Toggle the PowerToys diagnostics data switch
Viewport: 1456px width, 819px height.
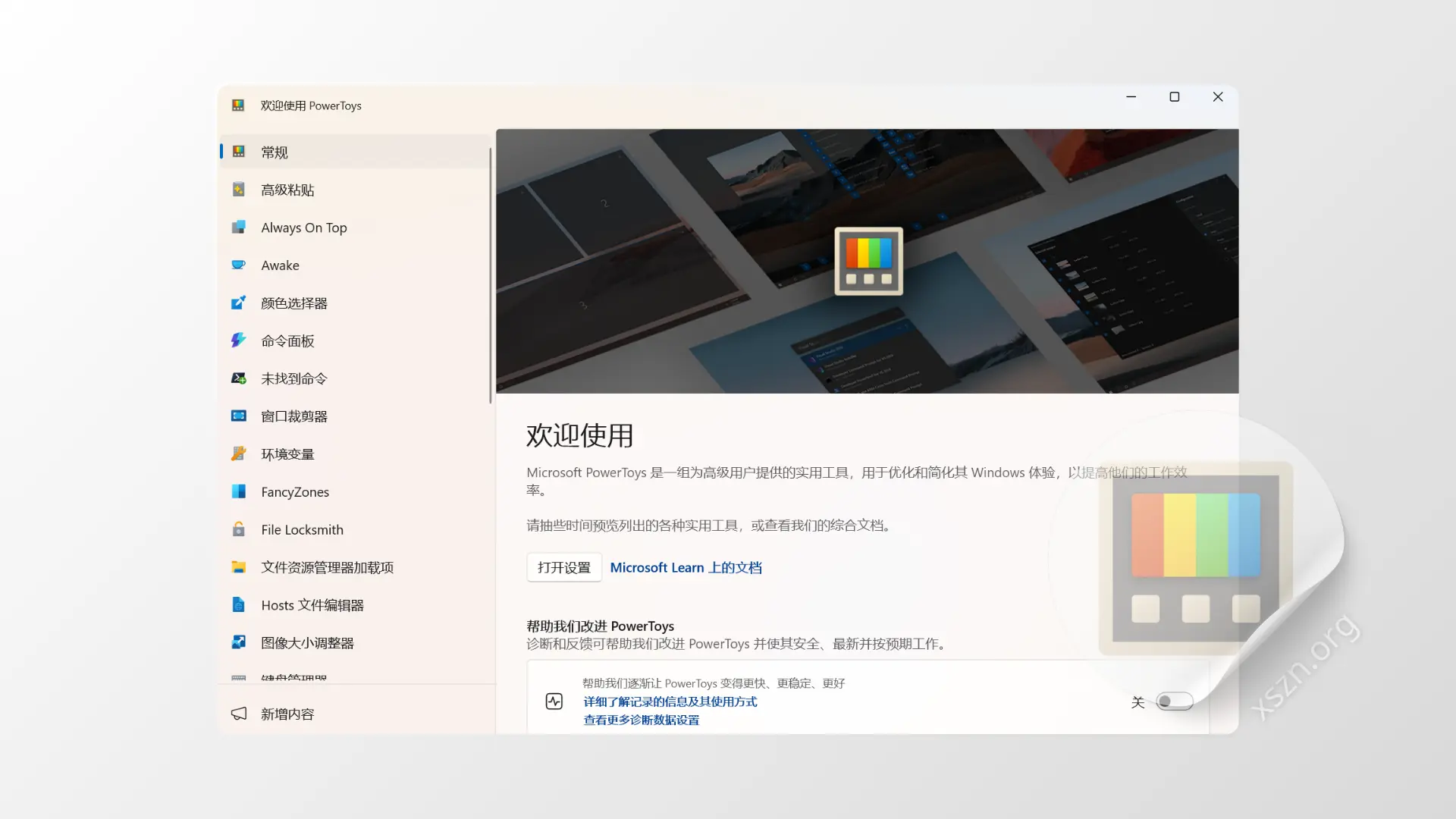point(1175,701)
